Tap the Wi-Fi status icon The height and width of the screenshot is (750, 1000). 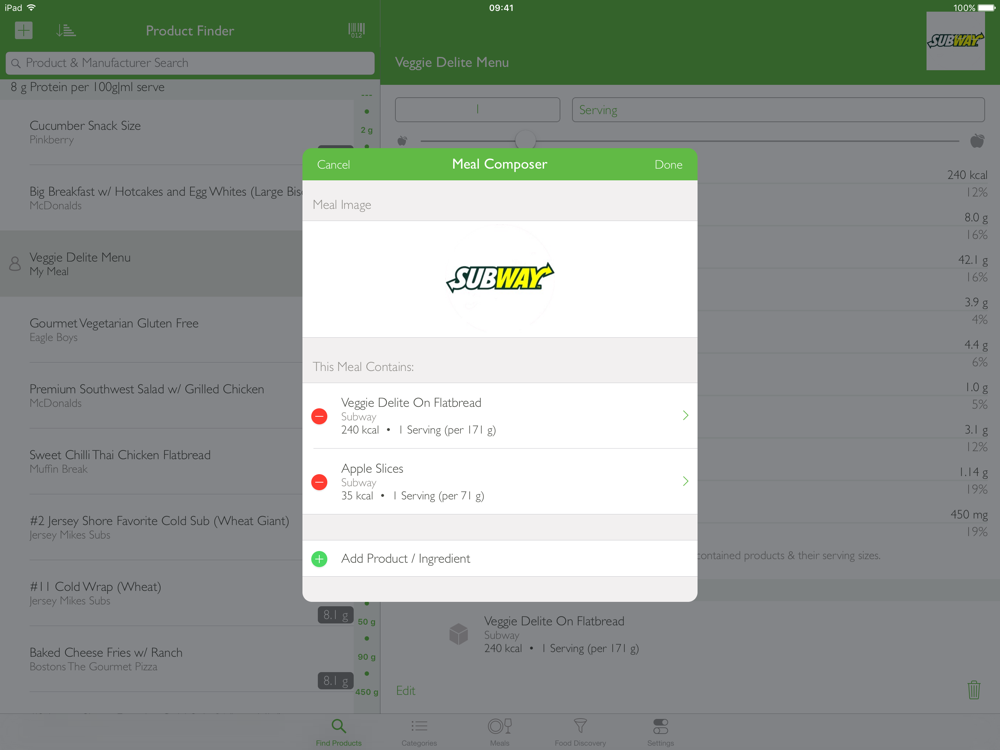[31, 8]
